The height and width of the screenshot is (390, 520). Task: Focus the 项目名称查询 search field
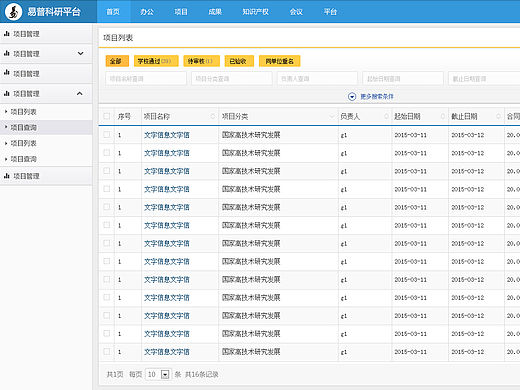click(x=146, y=79)
